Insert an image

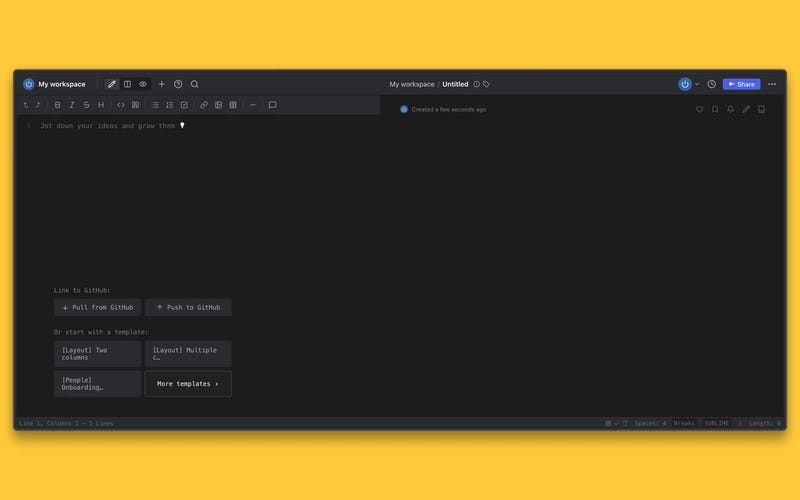(218, 105)
